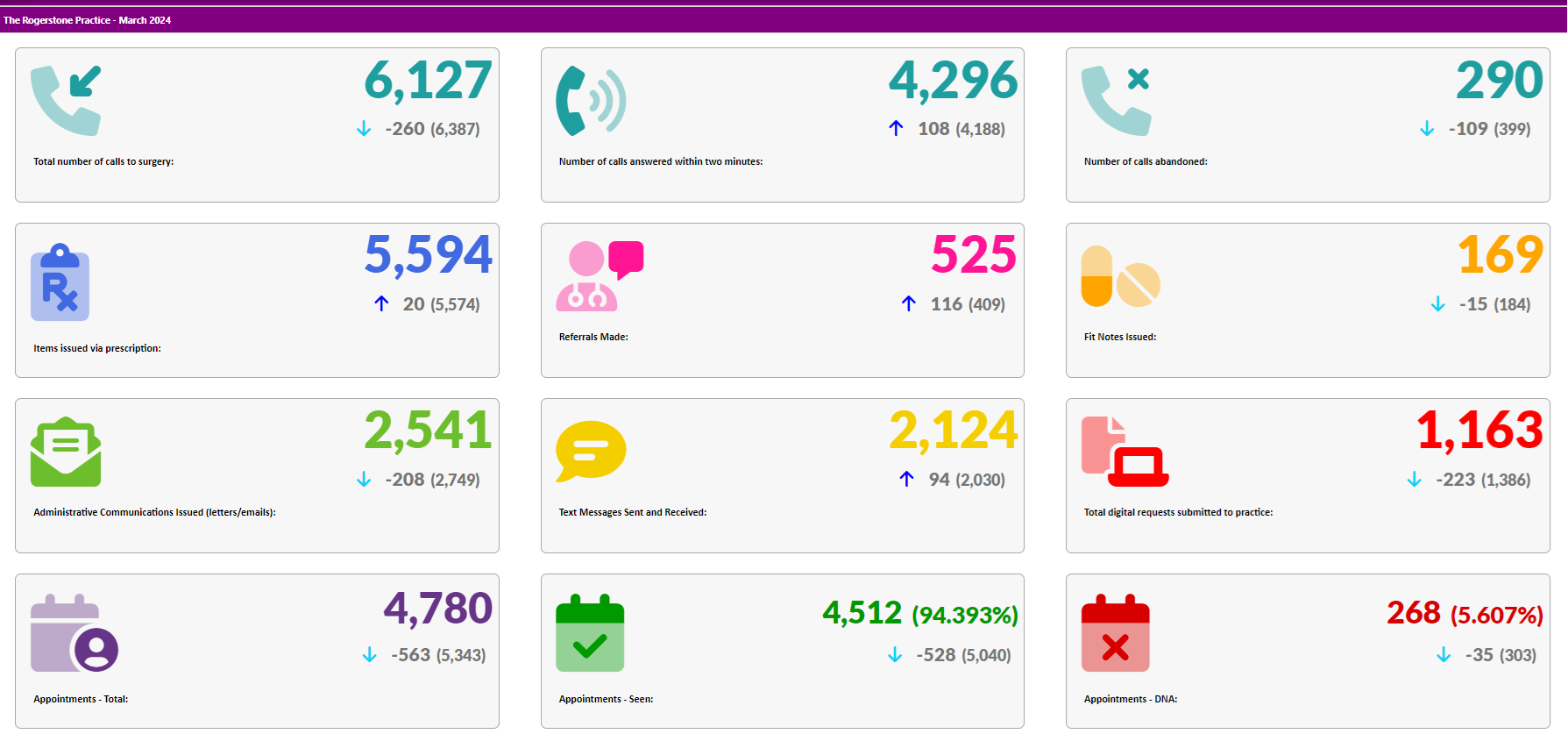Click the 'Total number of calls to surgery' label

click(x=103, y=161)
